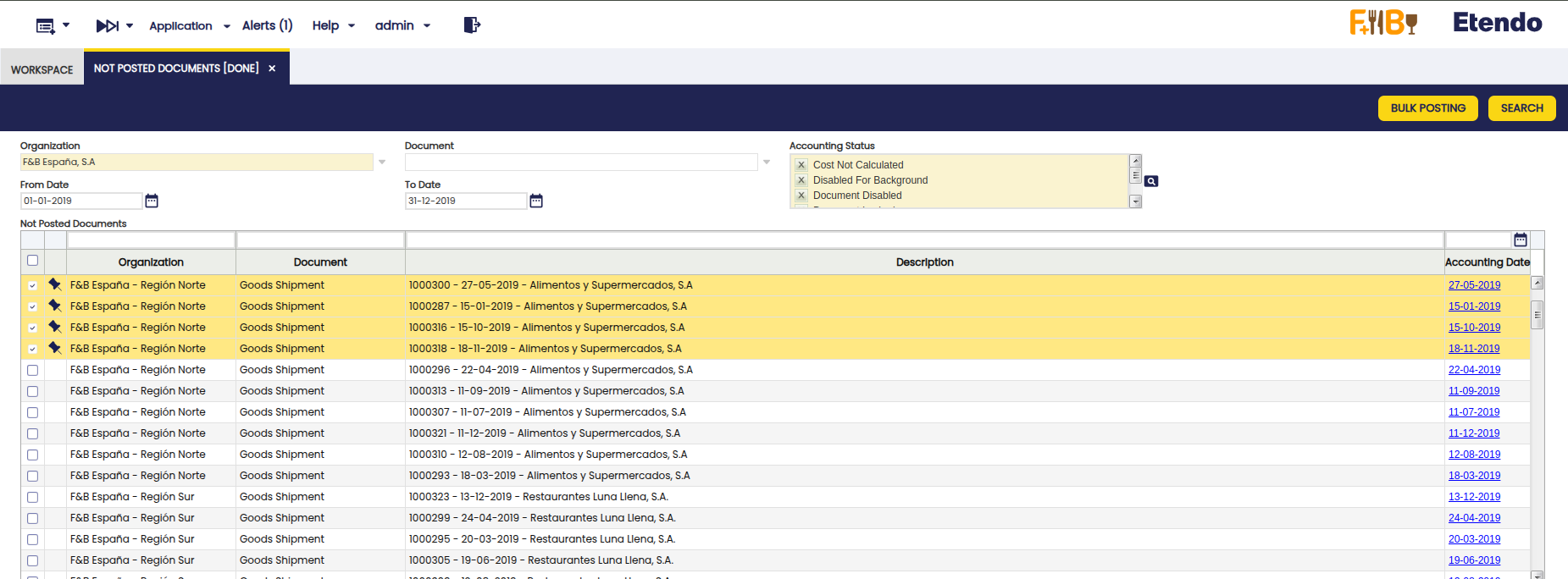Click the F&B logo
Viewport: 1568px width, 579px height.
pos(1383,23)
